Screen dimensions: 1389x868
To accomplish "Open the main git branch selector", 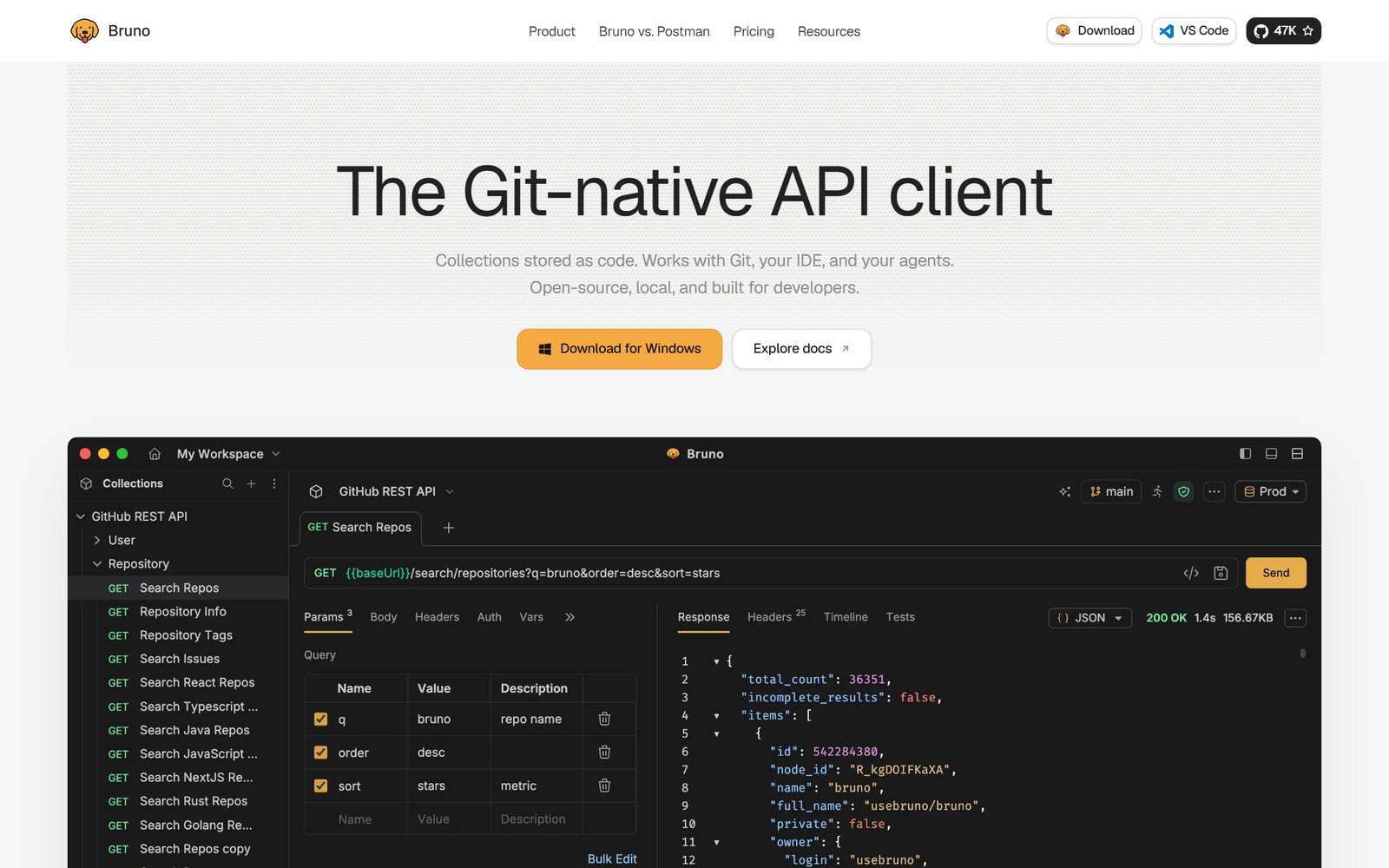I will (1111, 491).
